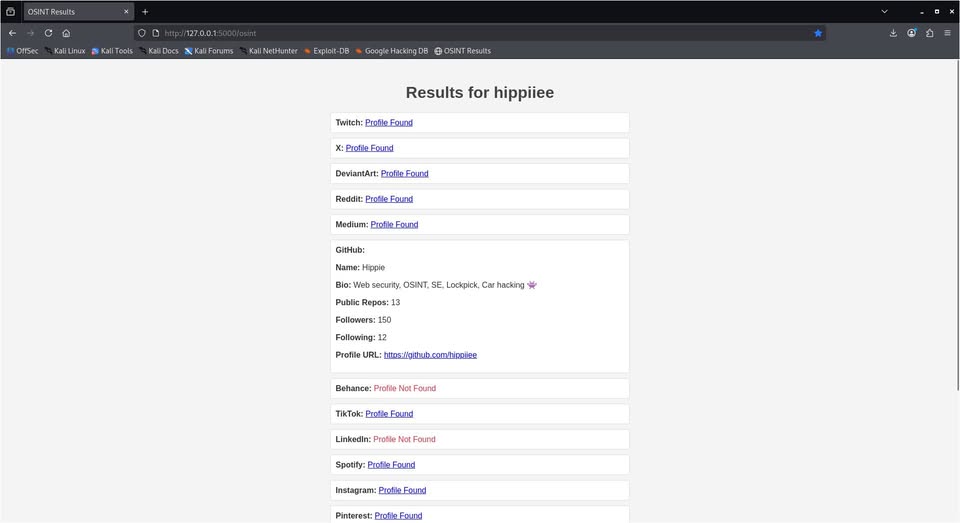The height and width of the screenshot is (523, 960).
Task: Open the OffSec bookmark
Action: coord(23,51)
